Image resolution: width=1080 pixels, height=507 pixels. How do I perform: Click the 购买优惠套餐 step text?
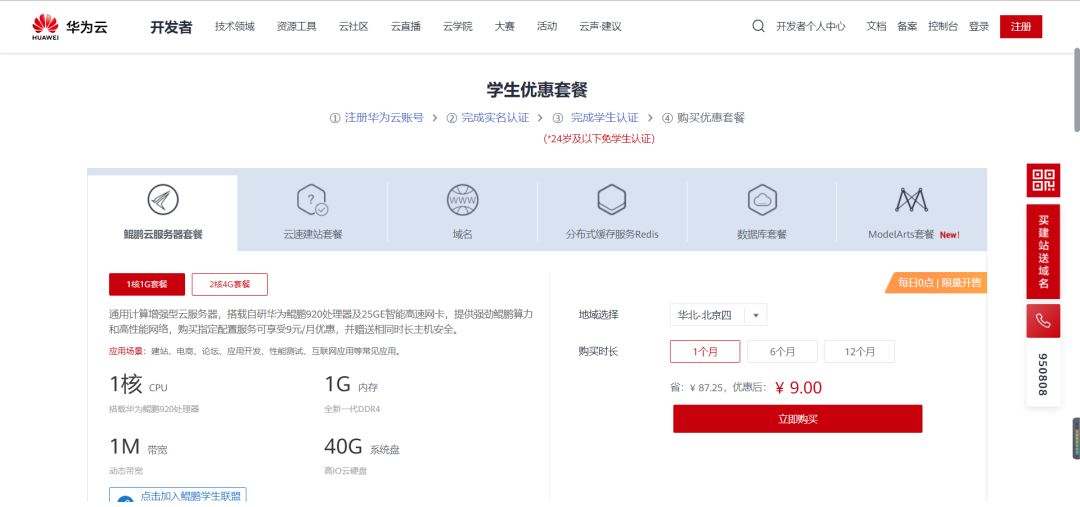(x=711, y=118)
